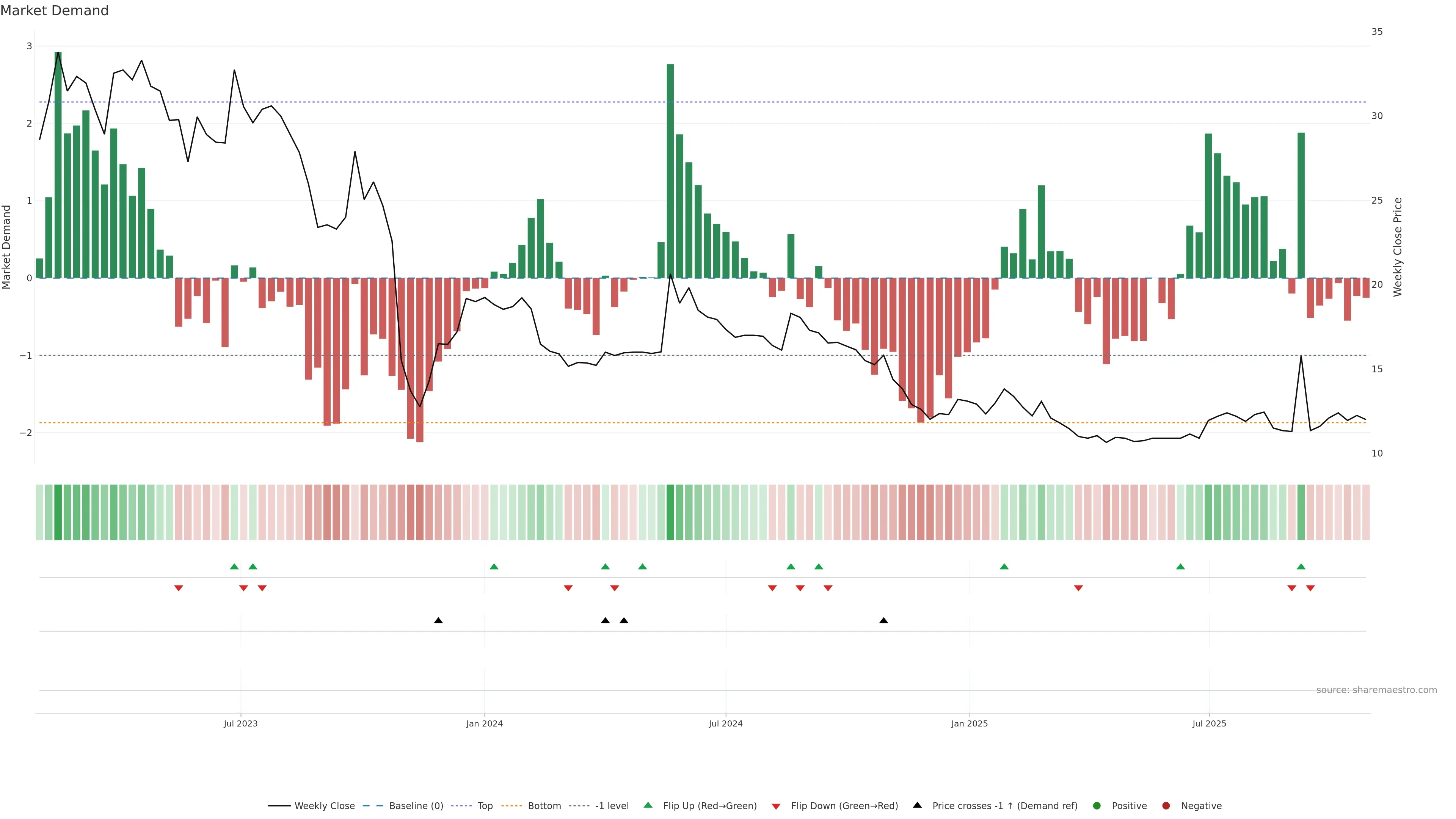
Task: Click the Jul 2025 x-axis label
Action: 1209,723
